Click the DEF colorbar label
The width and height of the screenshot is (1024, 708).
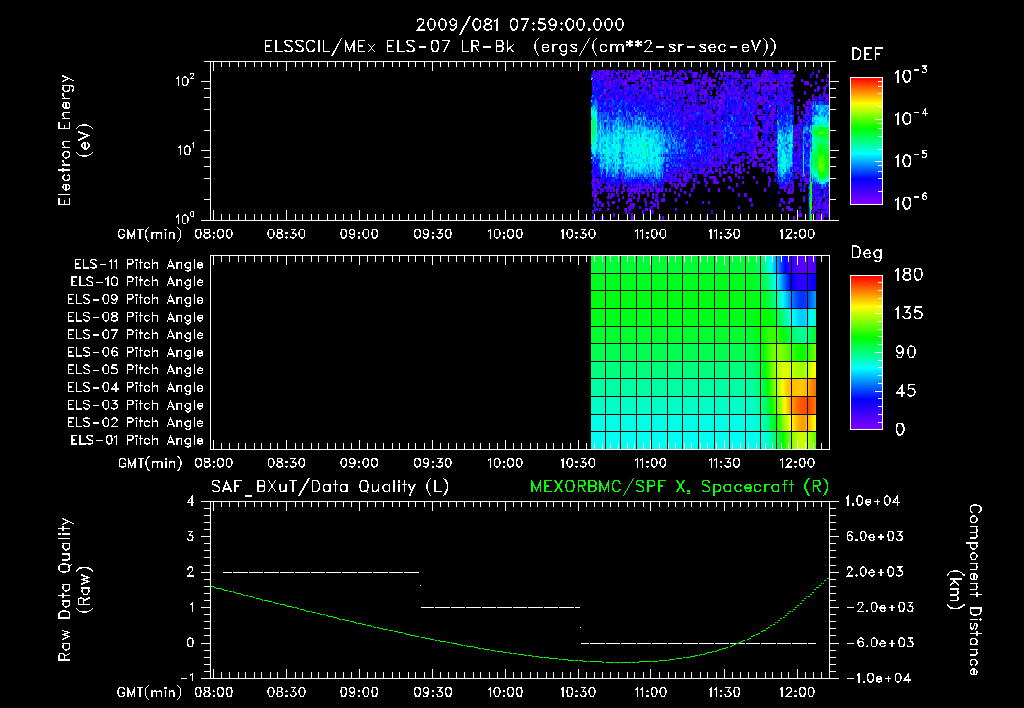coord(867,54)
